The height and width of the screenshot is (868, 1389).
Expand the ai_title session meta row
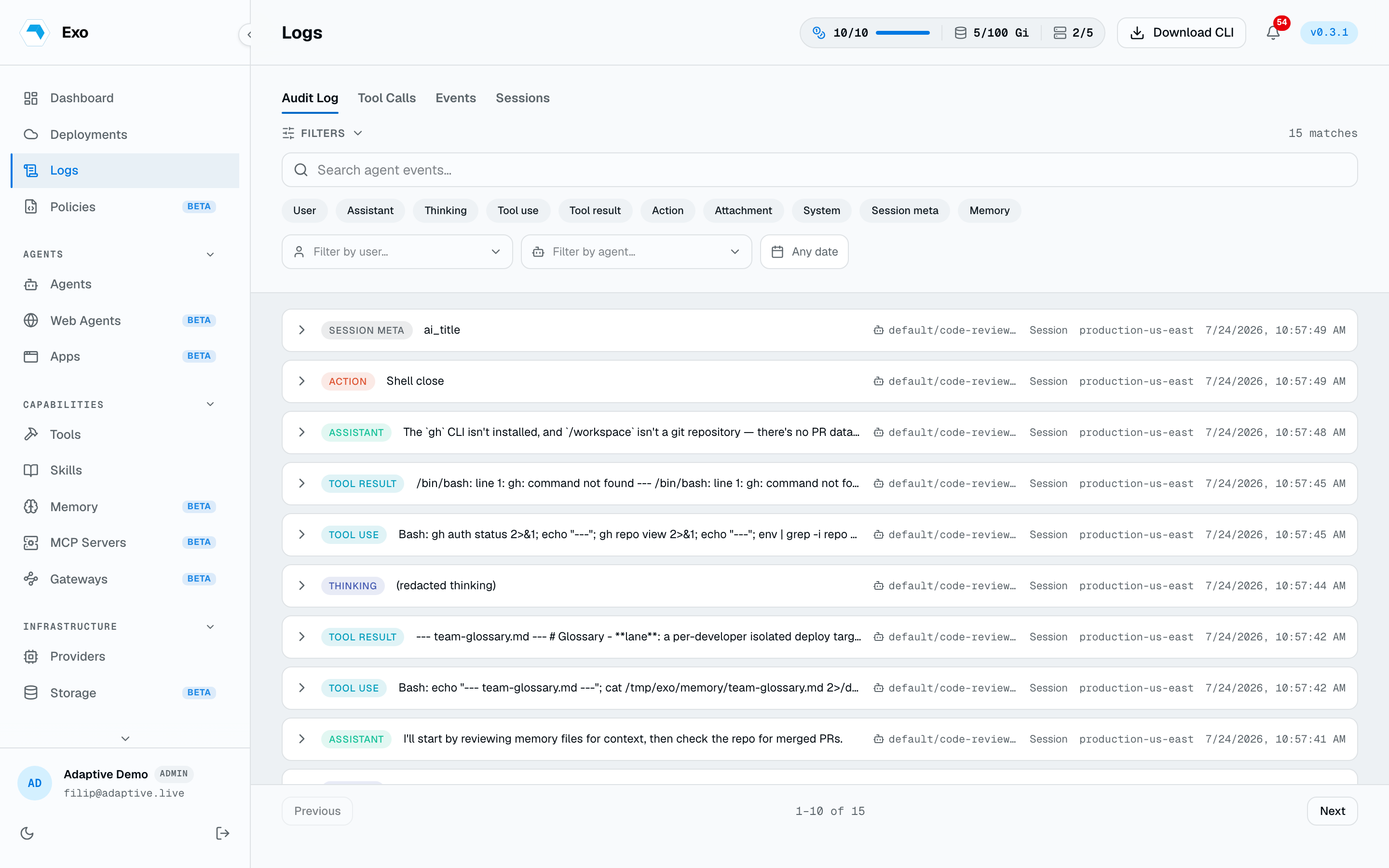coord(301,330)
